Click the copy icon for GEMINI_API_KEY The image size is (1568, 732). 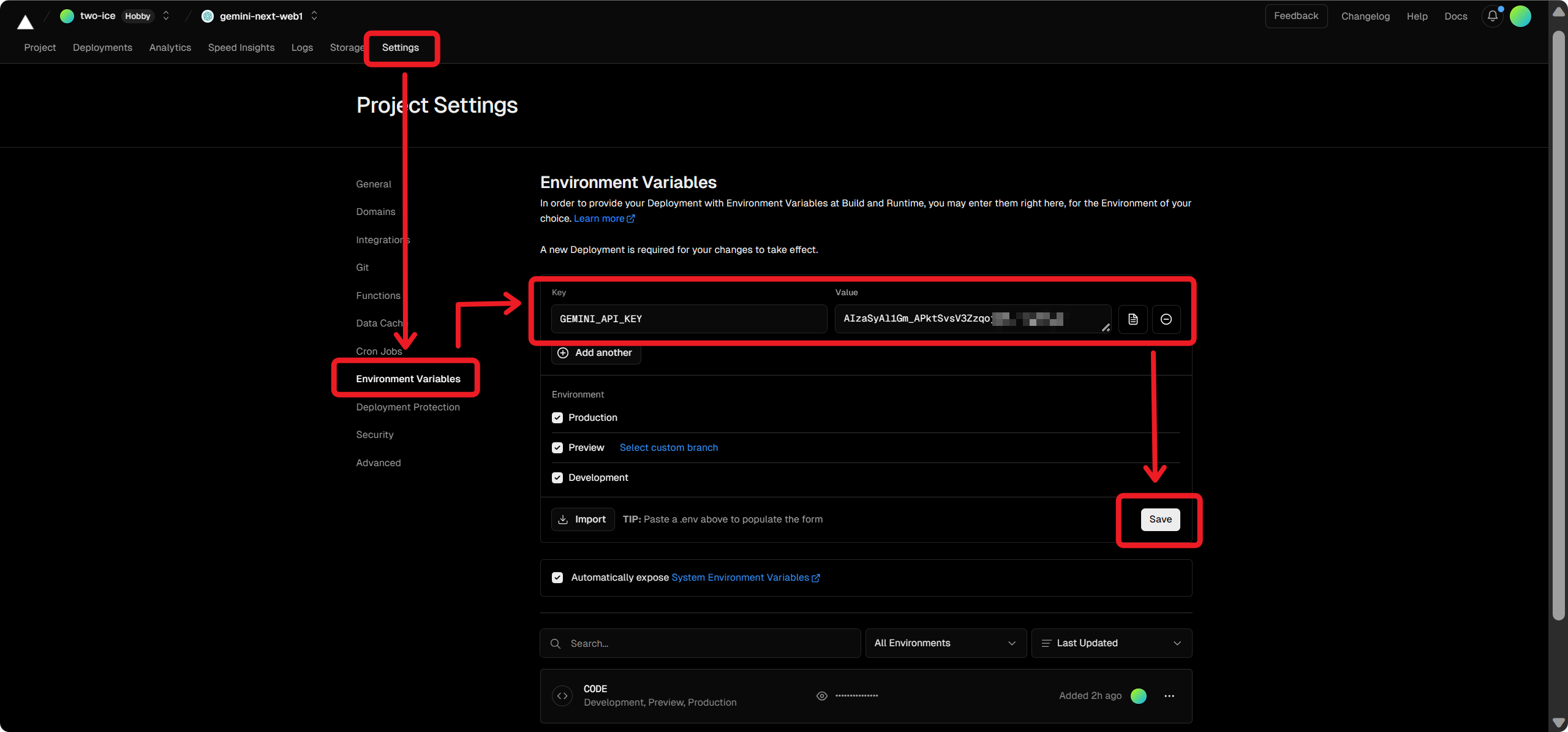click(1133, 318)
